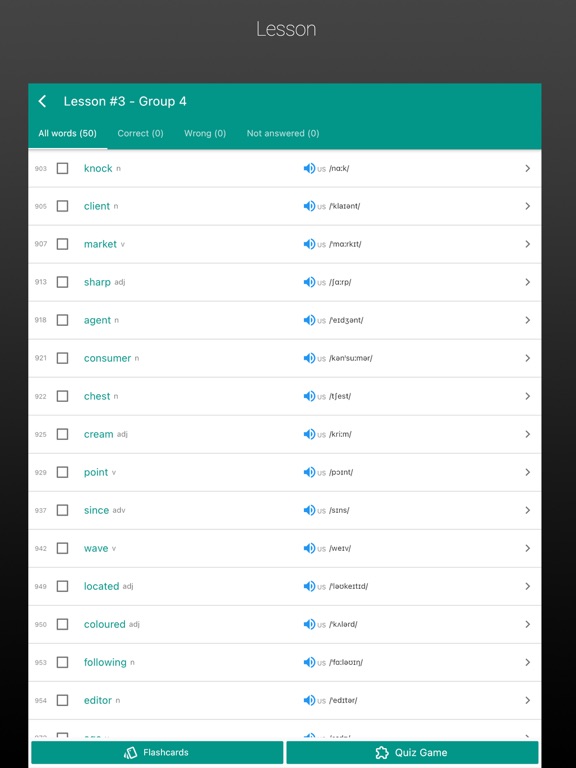Check the box next to following
The width and height of the screenshot is (576, 768).
click(x=62, y=662)
